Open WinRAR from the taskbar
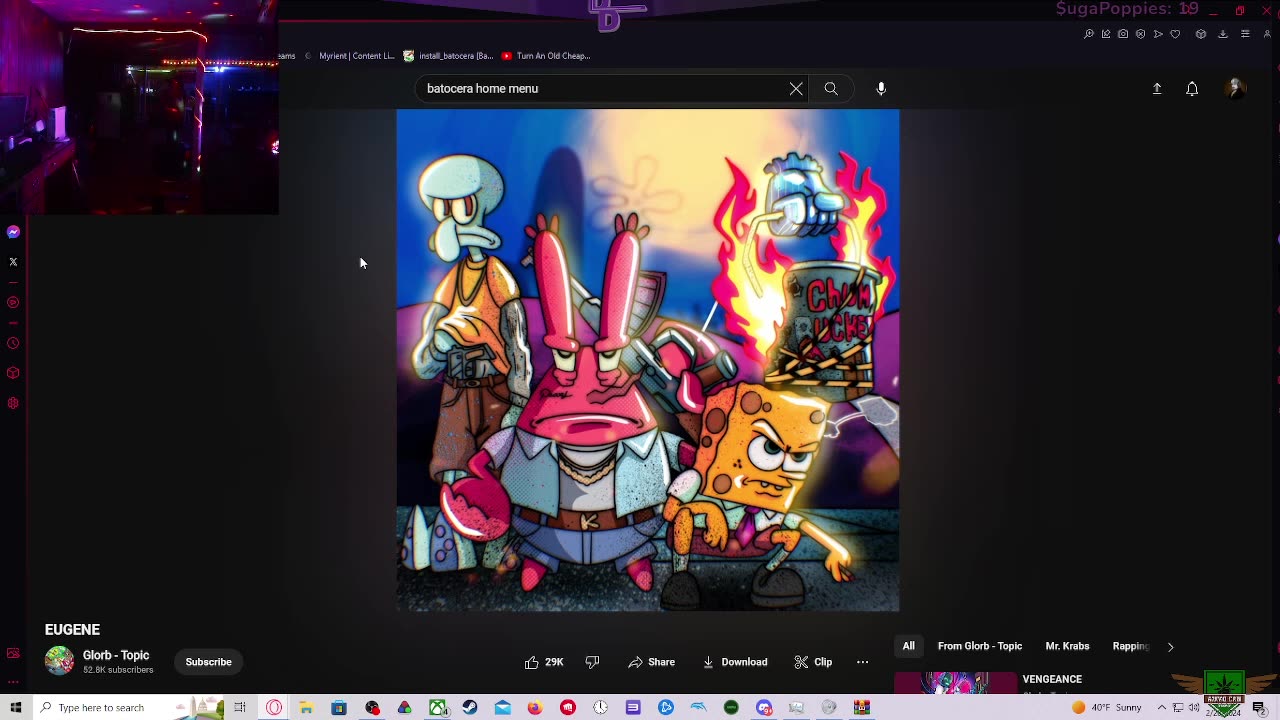 point(862,708)
